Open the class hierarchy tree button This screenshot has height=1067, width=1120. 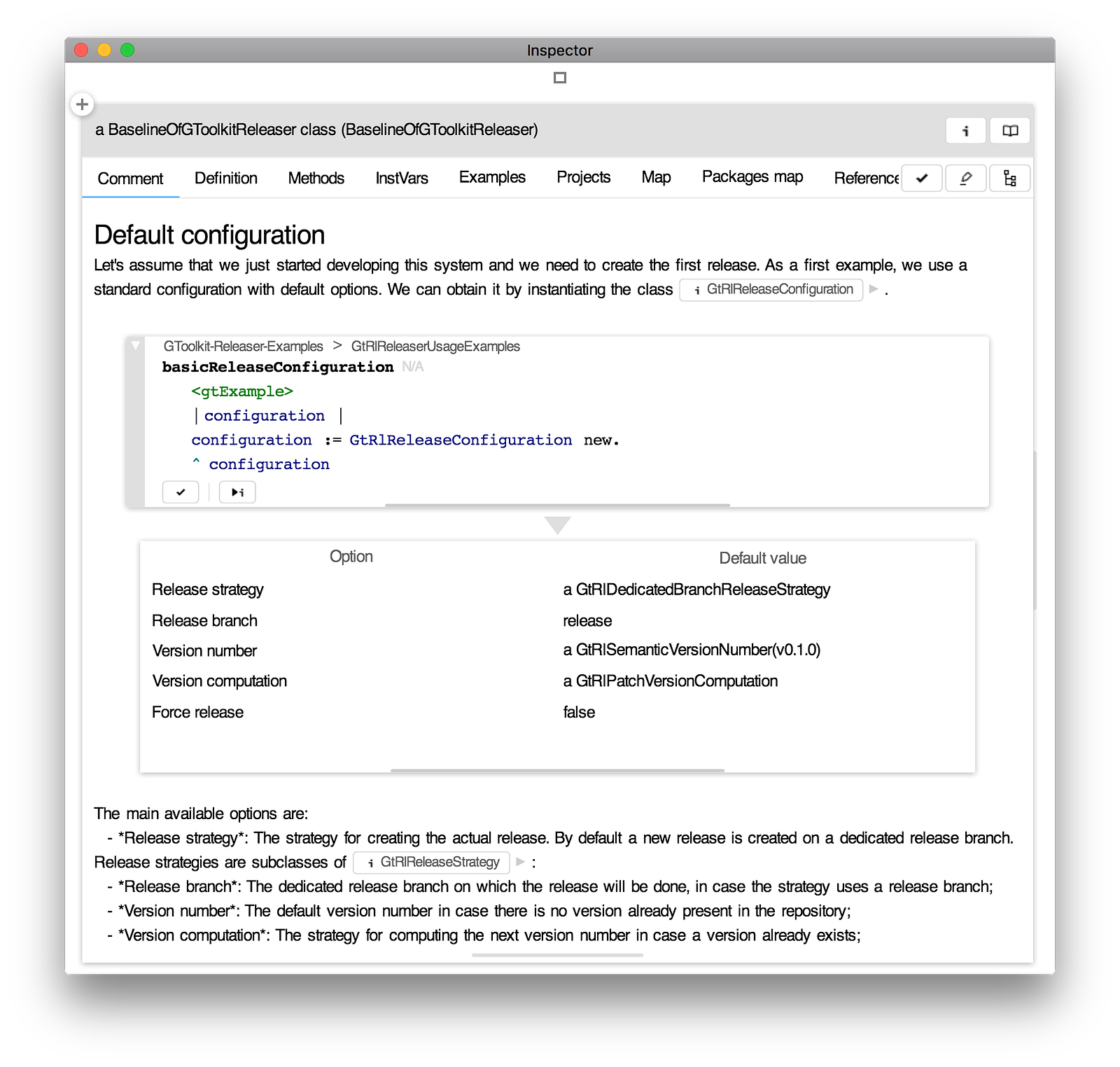coord(1009,178)
